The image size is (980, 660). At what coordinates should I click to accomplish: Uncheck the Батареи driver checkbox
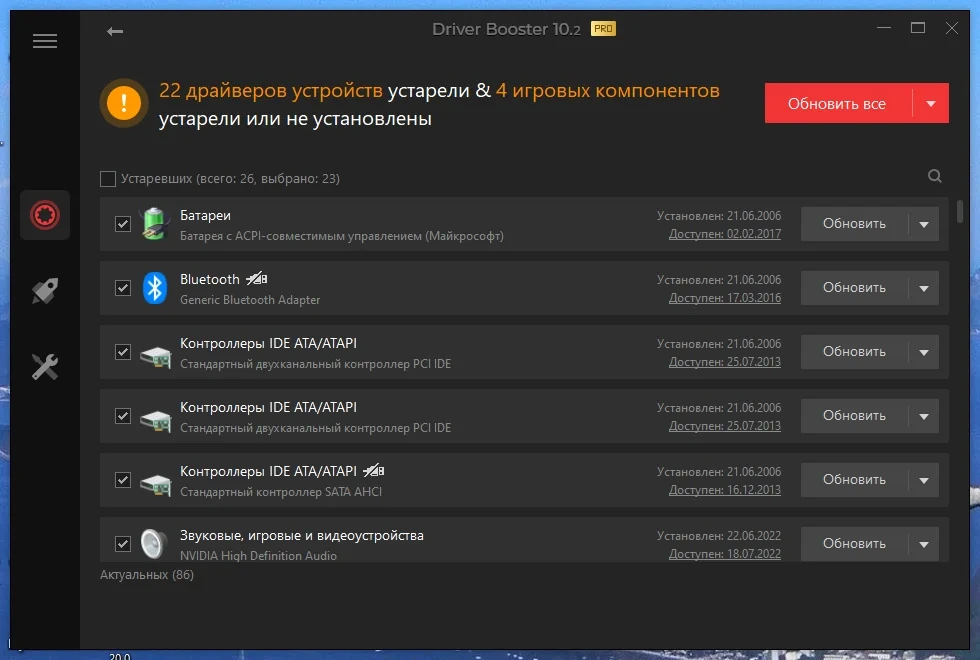(x=123, y=224)
